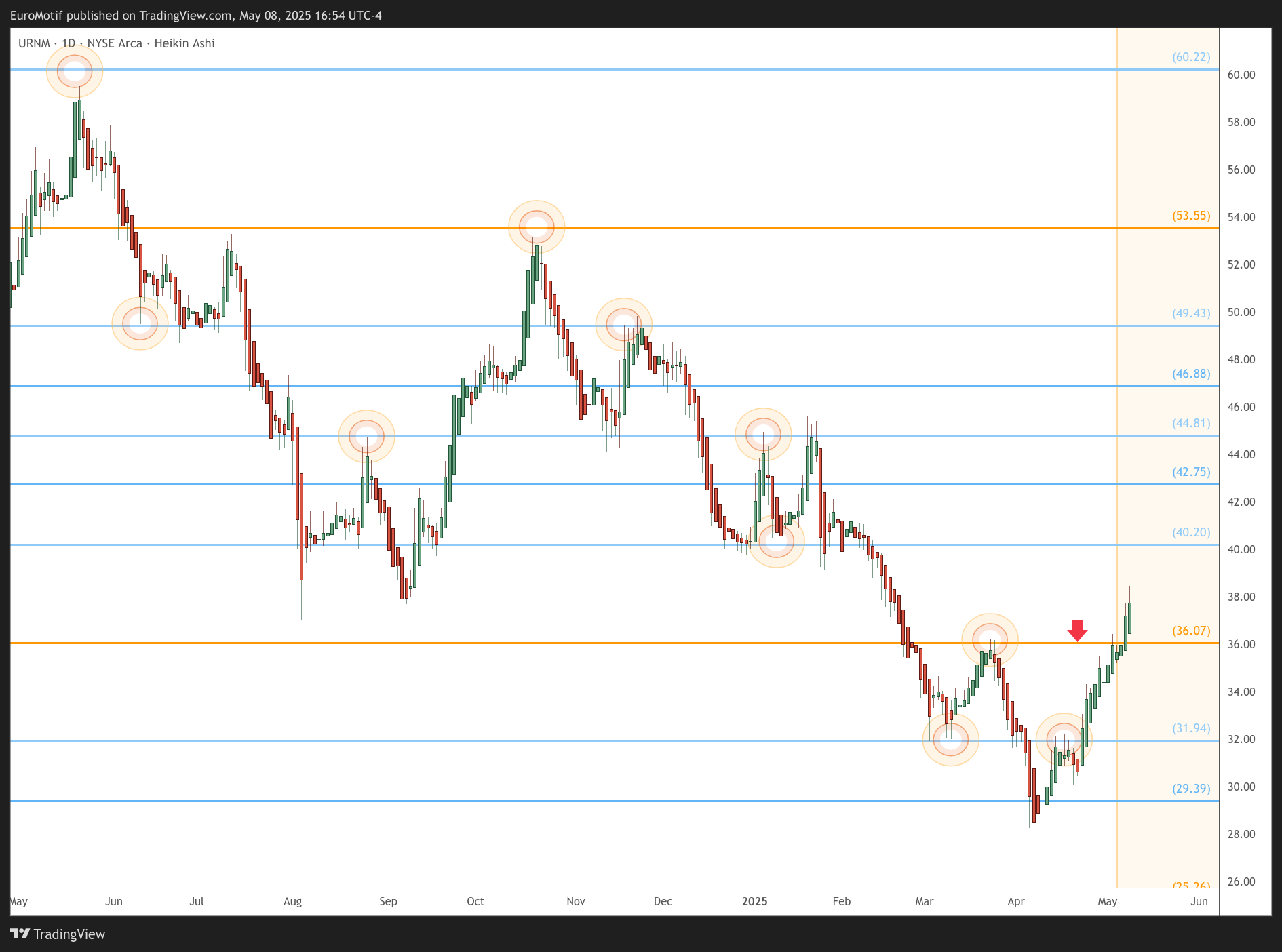Click the circle marker at the January 40.20 low
The height and width of the screenshot is (952, 1282).
pos(777,541)
